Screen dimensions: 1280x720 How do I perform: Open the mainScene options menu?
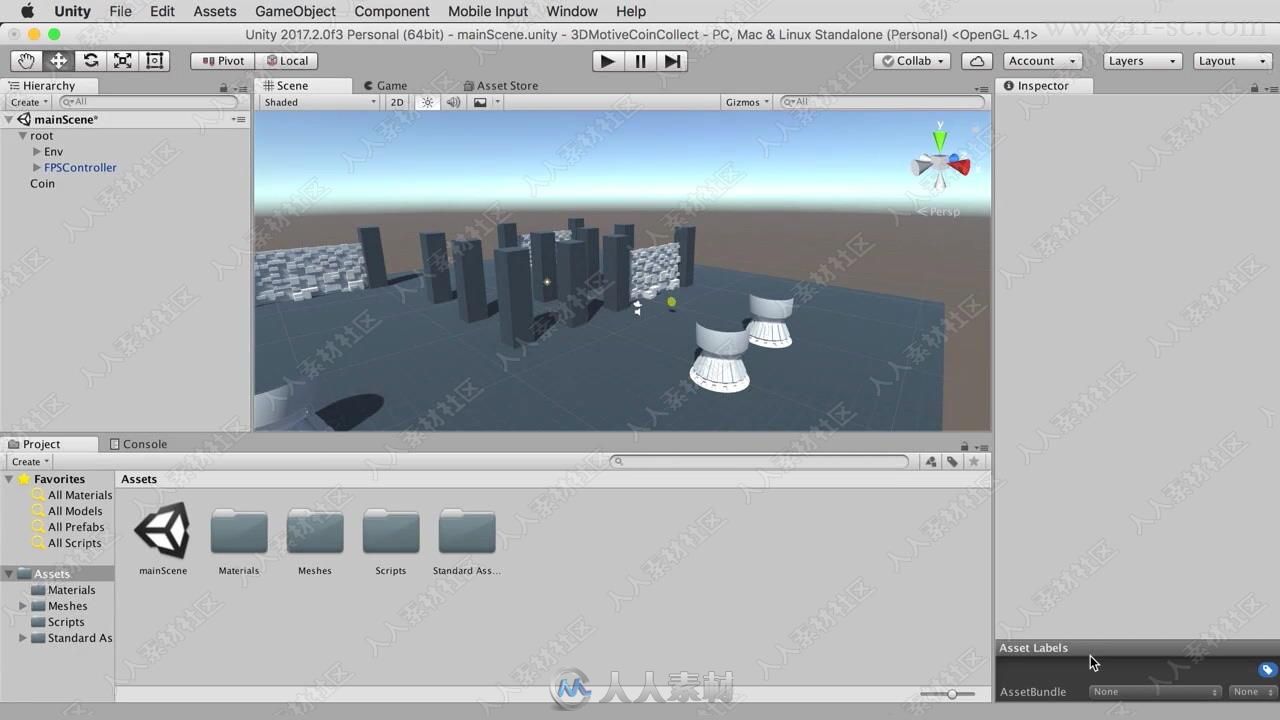click(x=238, y=119)
